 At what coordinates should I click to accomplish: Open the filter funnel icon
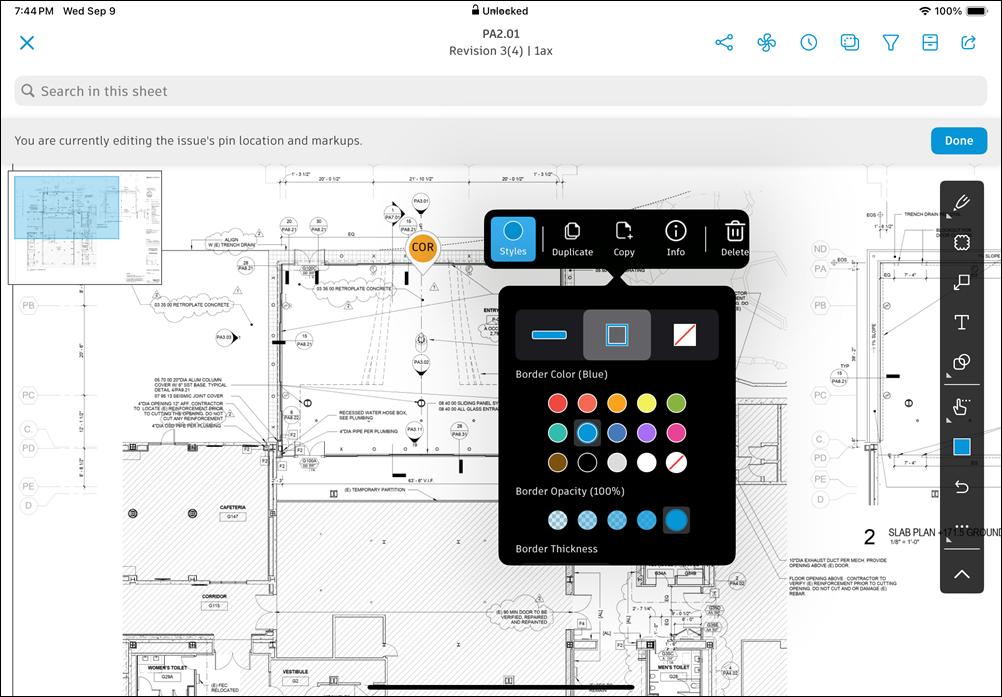click(890, 43)
